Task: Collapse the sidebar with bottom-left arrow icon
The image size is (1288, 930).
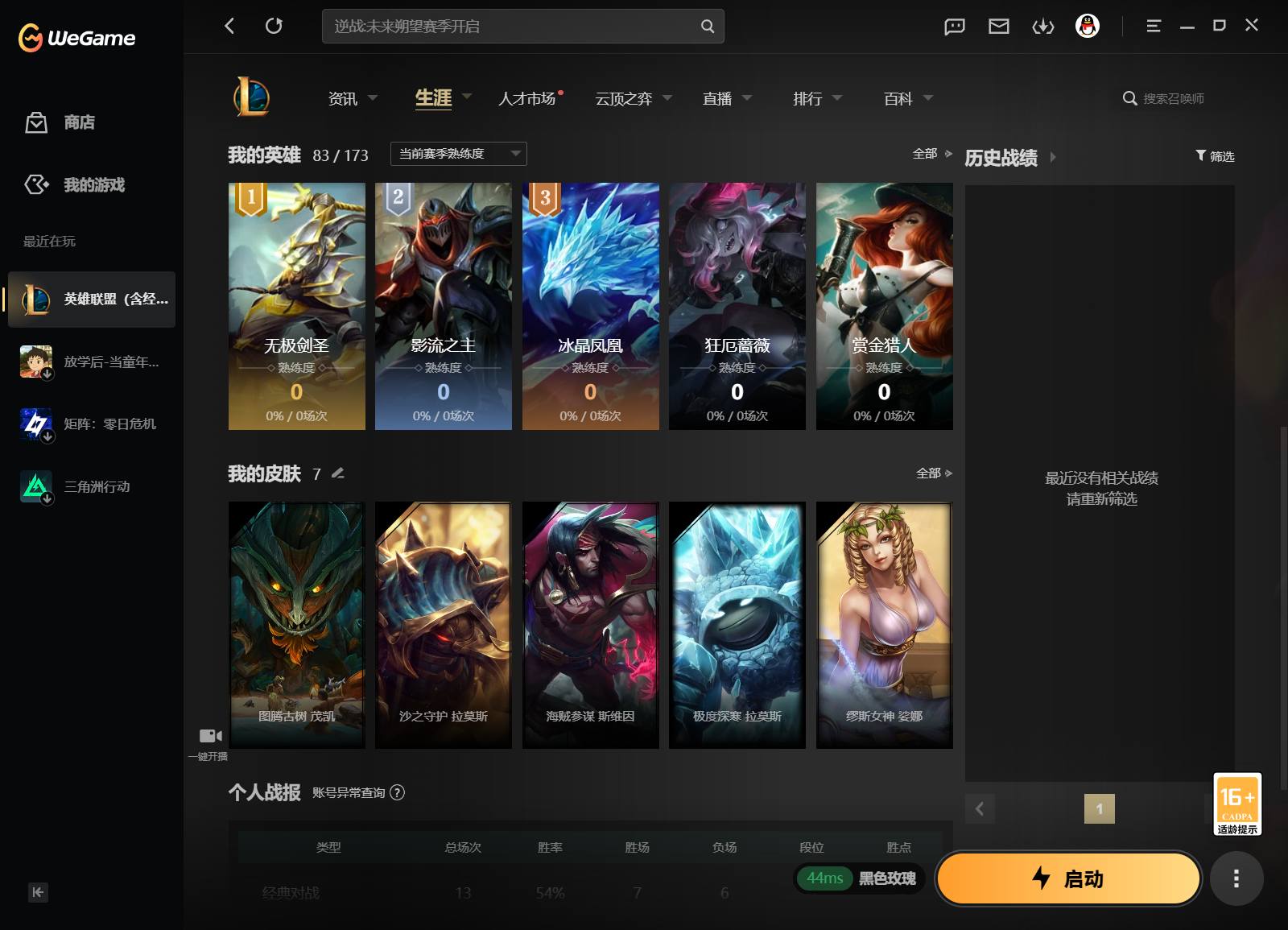Action: 38,892
